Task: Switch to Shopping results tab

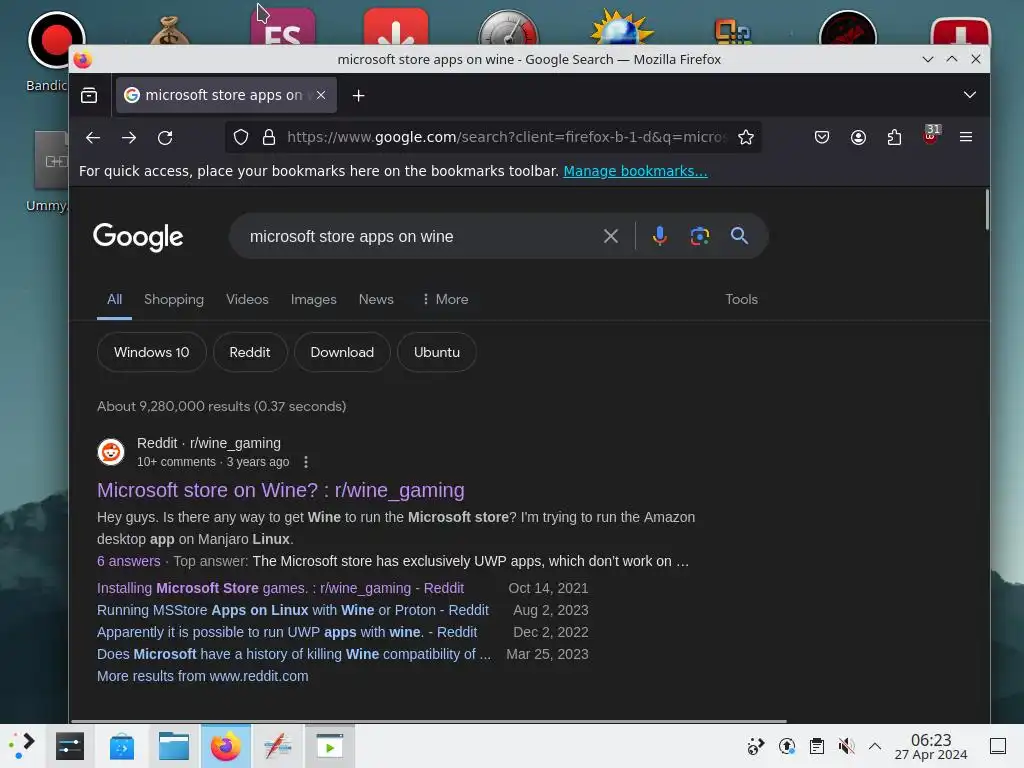Action: 174,299
